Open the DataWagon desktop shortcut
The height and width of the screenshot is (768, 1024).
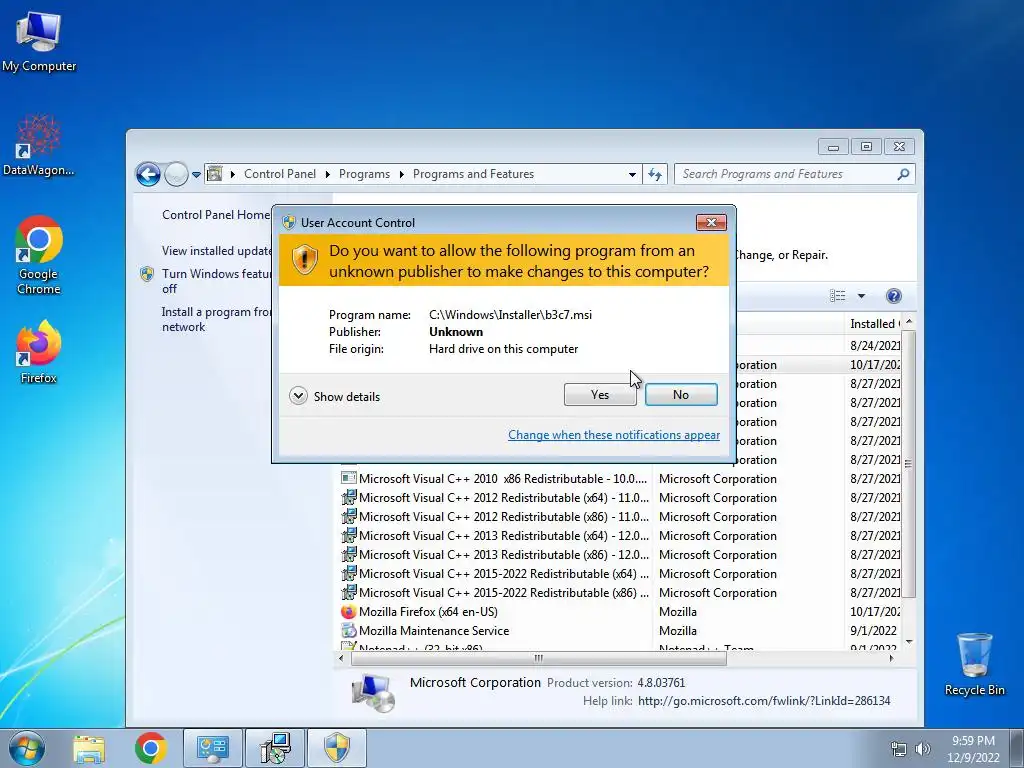[x=38, y=145]
